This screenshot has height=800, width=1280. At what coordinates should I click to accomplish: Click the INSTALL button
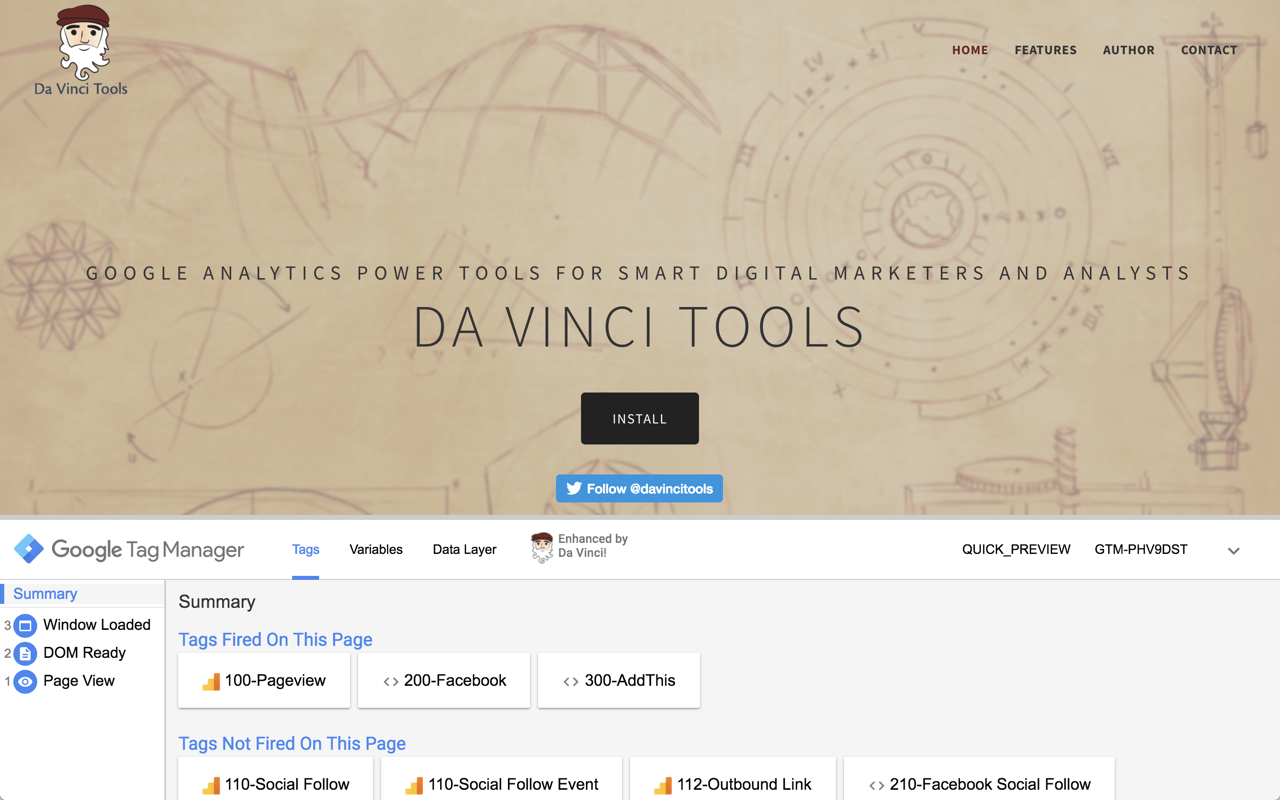tap(639, 418)
